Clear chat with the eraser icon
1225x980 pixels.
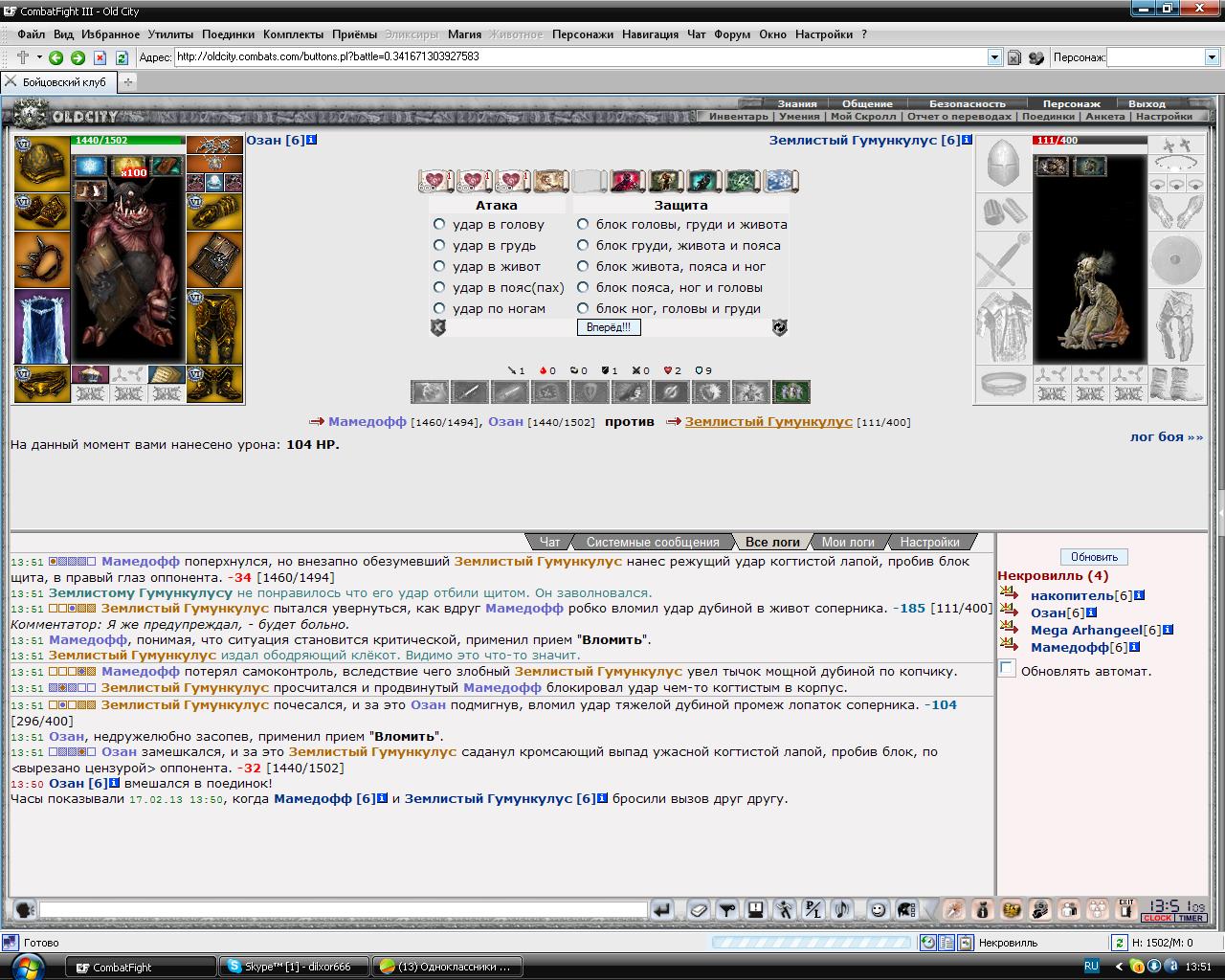point(699,909)
